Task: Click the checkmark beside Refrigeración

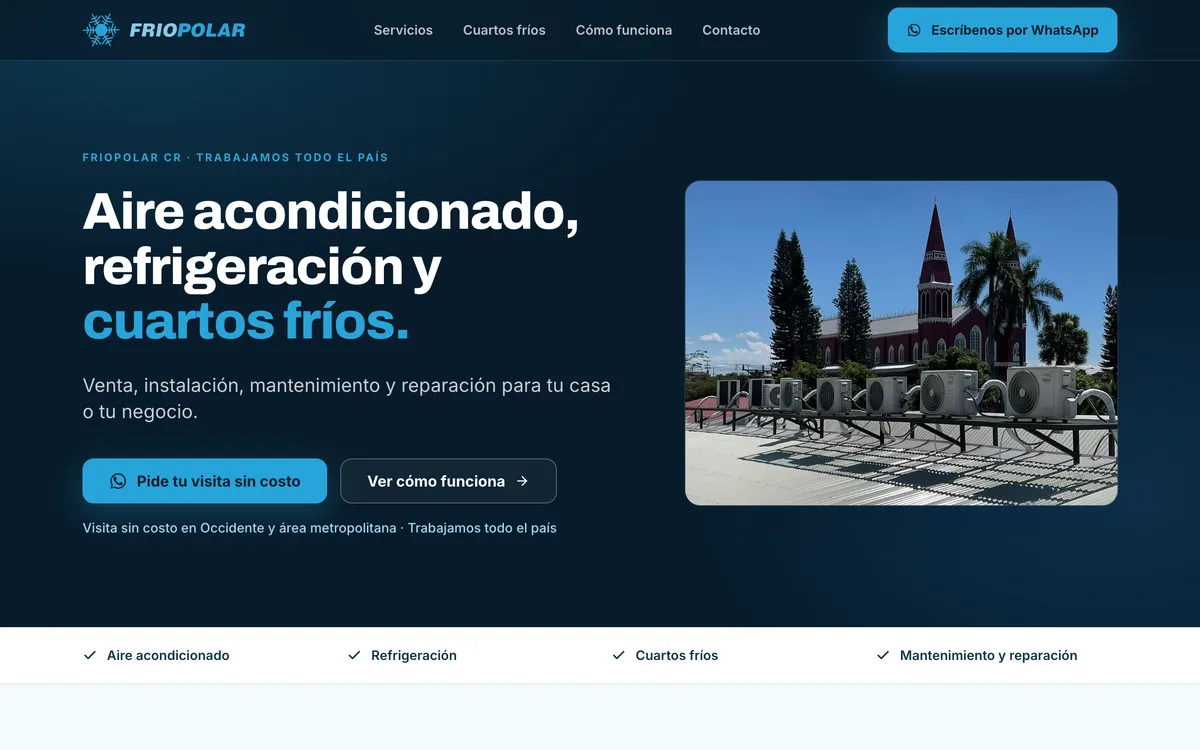Action: tap(354, 656)
